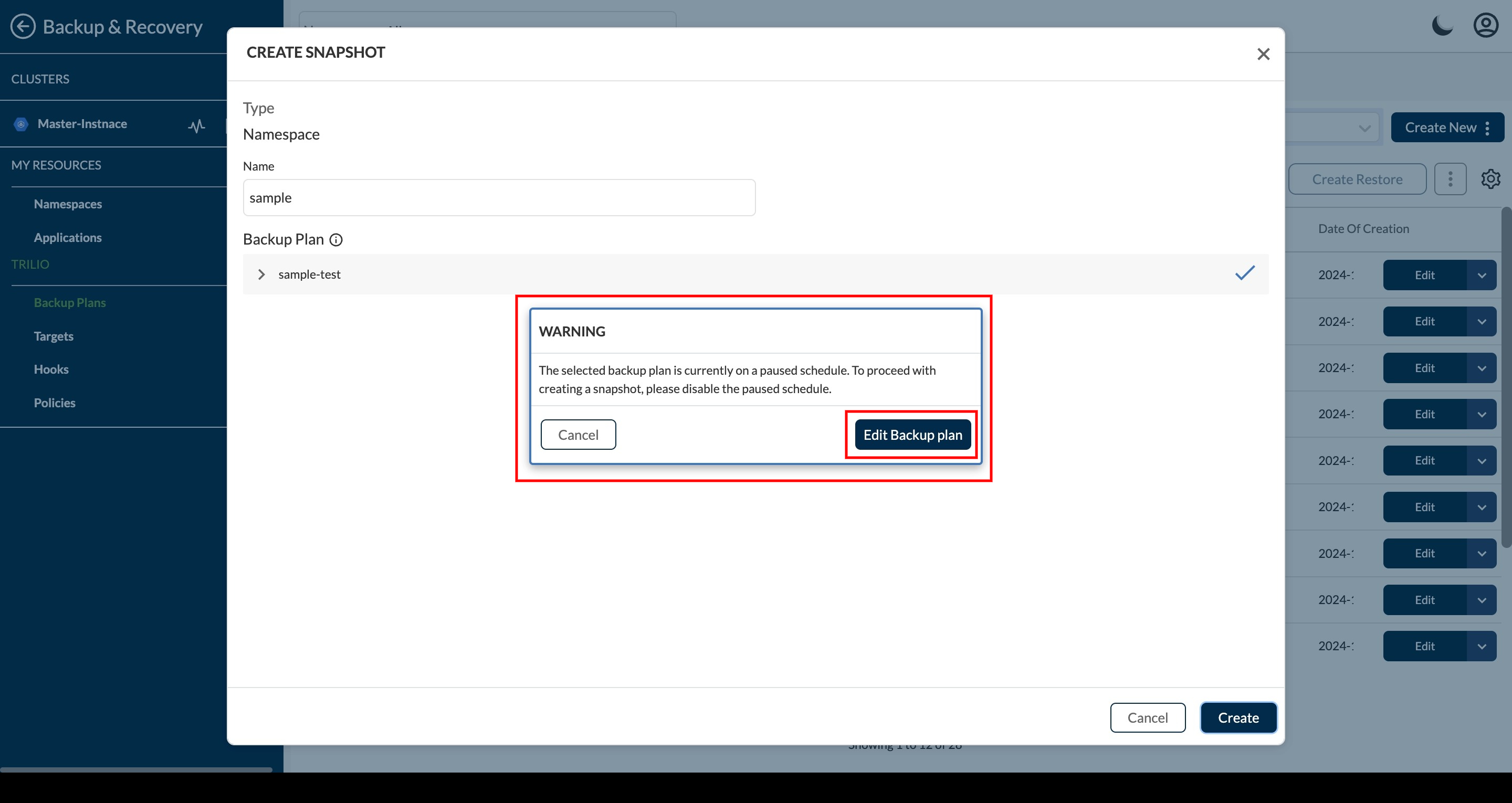Click the Backup Plan info icon
1512x803 pixels.
(336, 239)
